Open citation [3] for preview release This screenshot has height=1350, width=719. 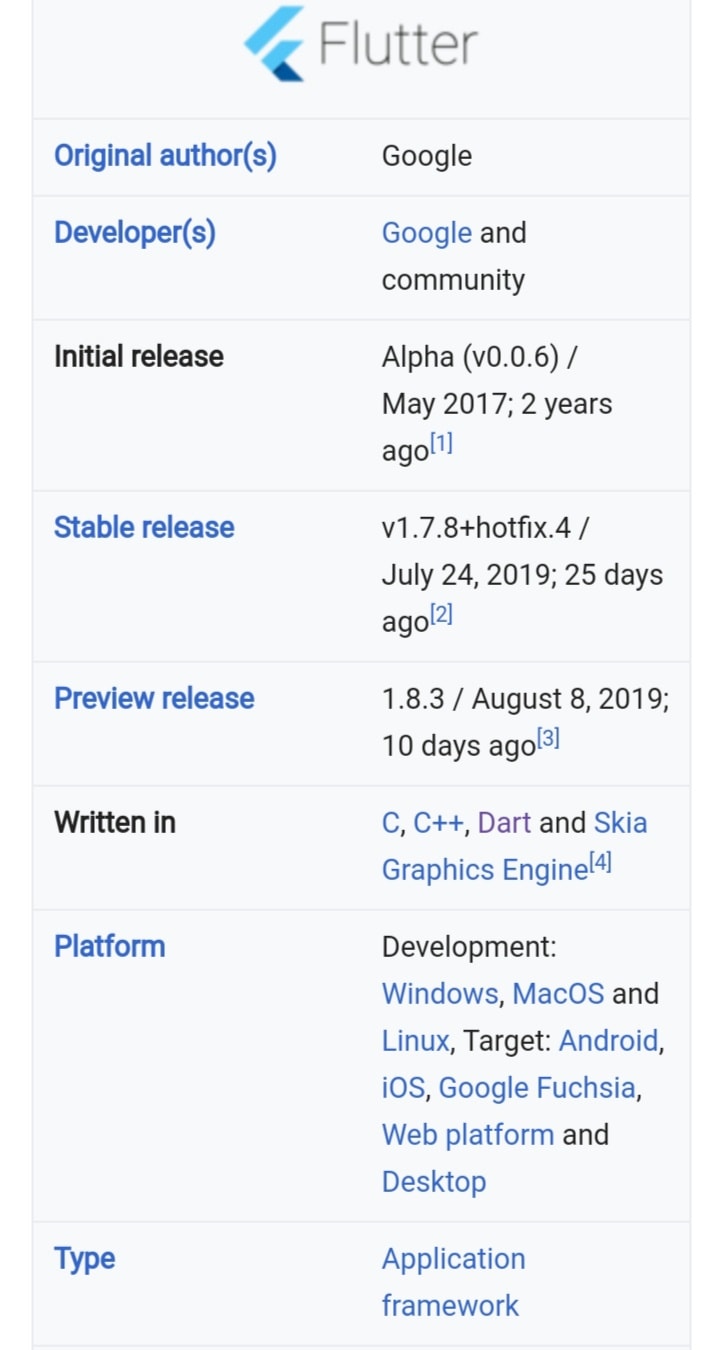pyautogui.click(x=548, y=739)
